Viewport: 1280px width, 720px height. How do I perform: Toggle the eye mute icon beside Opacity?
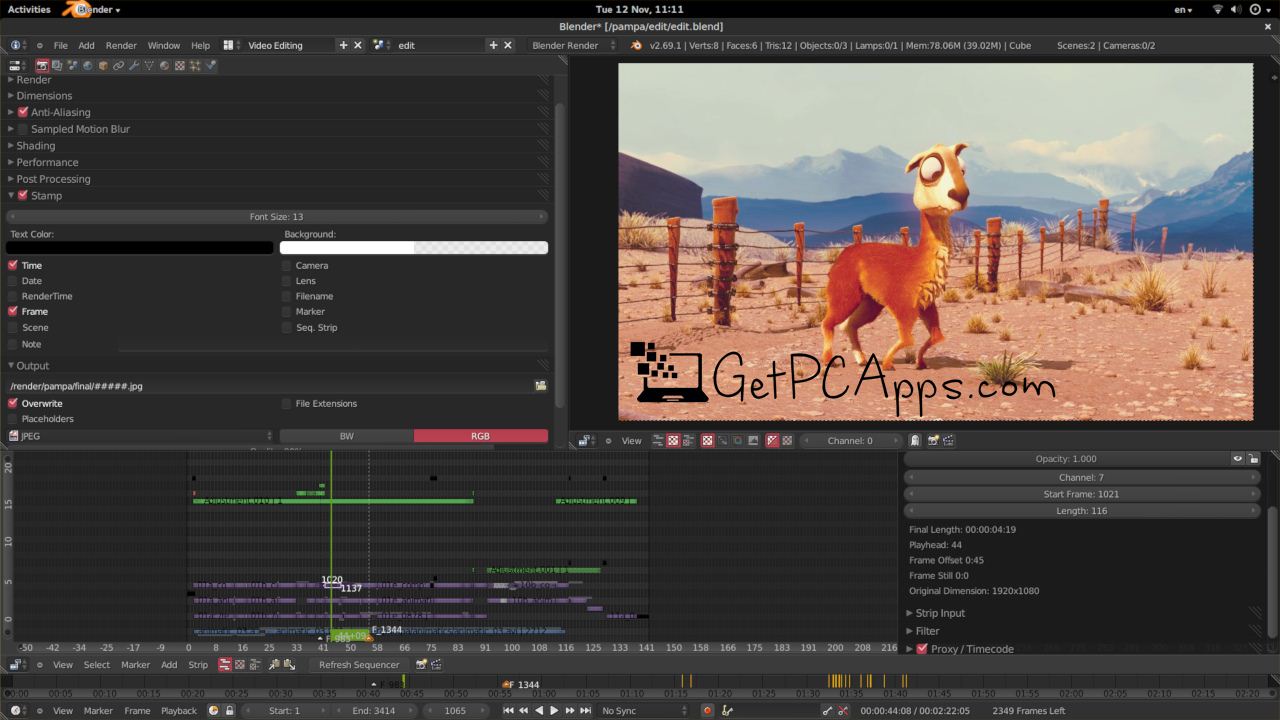pos(1238,459)
